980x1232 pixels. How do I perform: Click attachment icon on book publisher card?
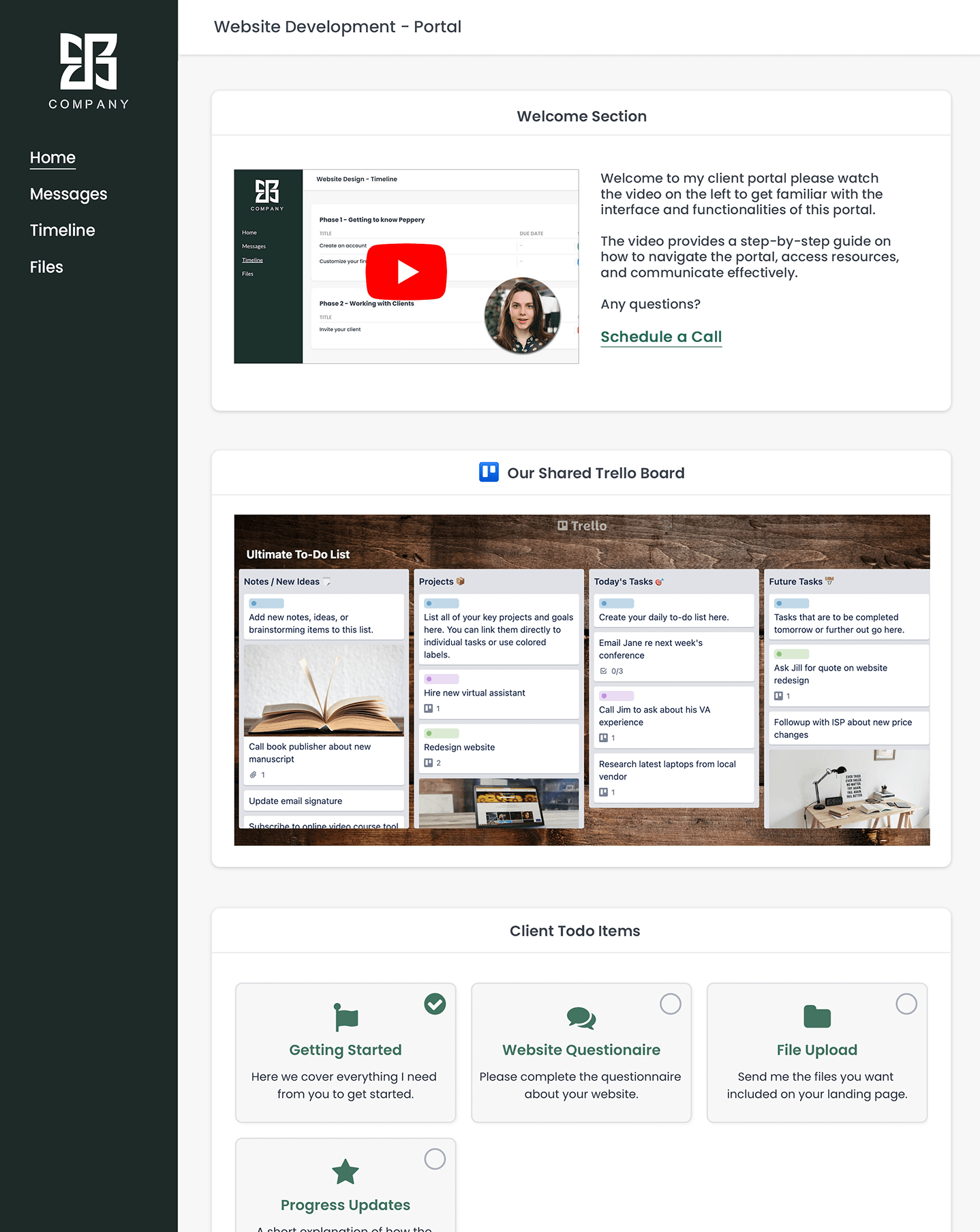253,775
